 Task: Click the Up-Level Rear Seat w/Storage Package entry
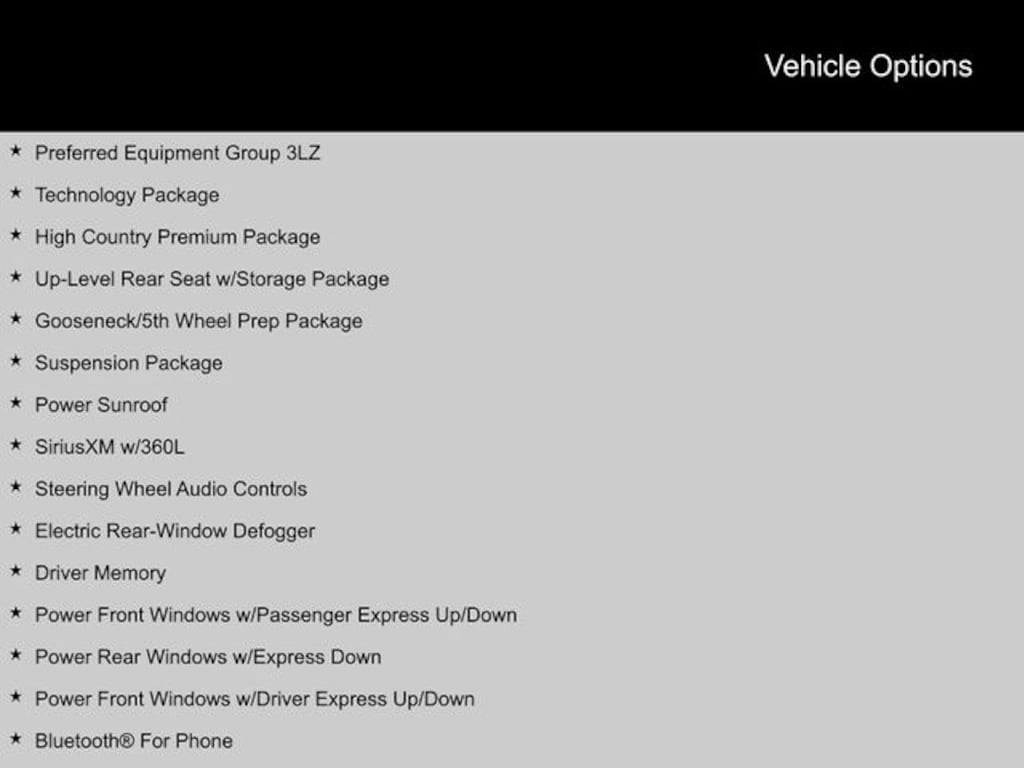[211, 279]
